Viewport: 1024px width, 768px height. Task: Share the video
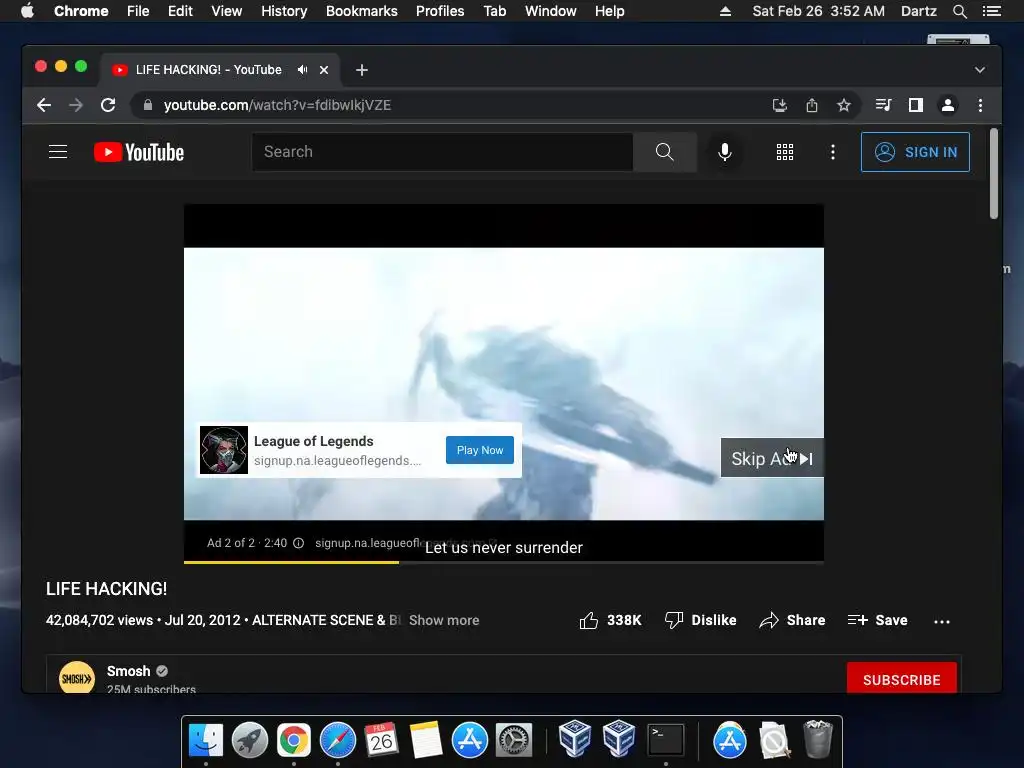(792, 620)
